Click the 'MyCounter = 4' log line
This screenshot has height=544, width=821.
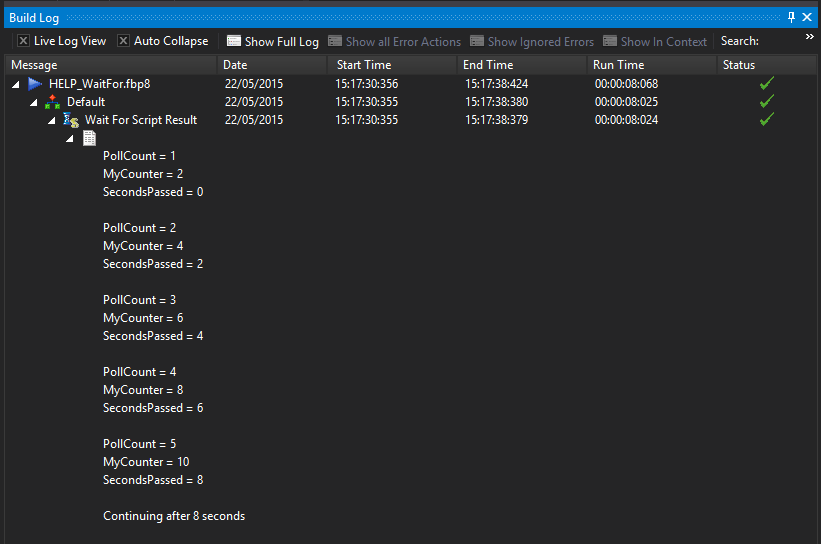[x=143, y=246]
